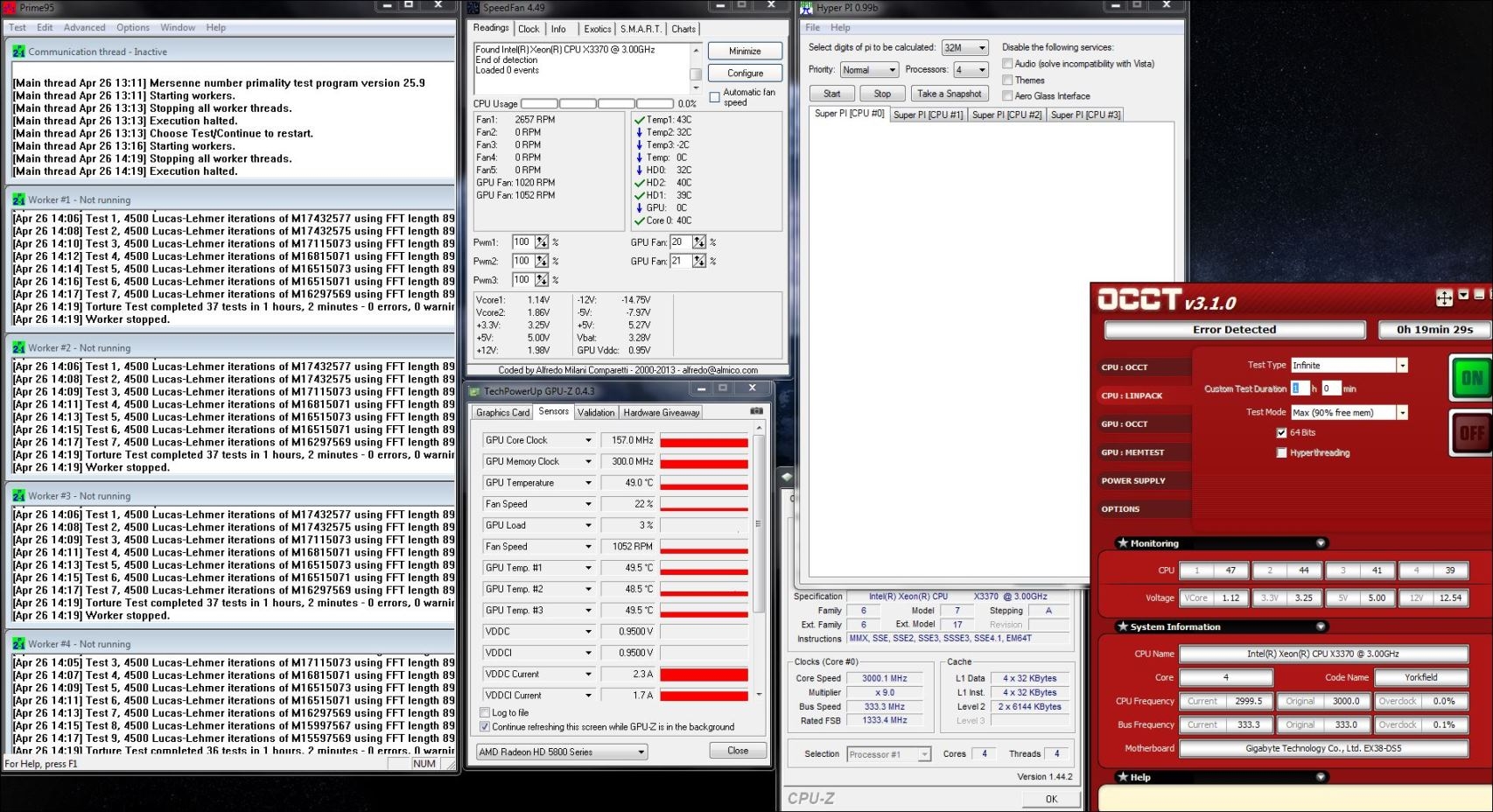
Task: Click the GPU-Z title bar app icon
Action: (475, 391)
